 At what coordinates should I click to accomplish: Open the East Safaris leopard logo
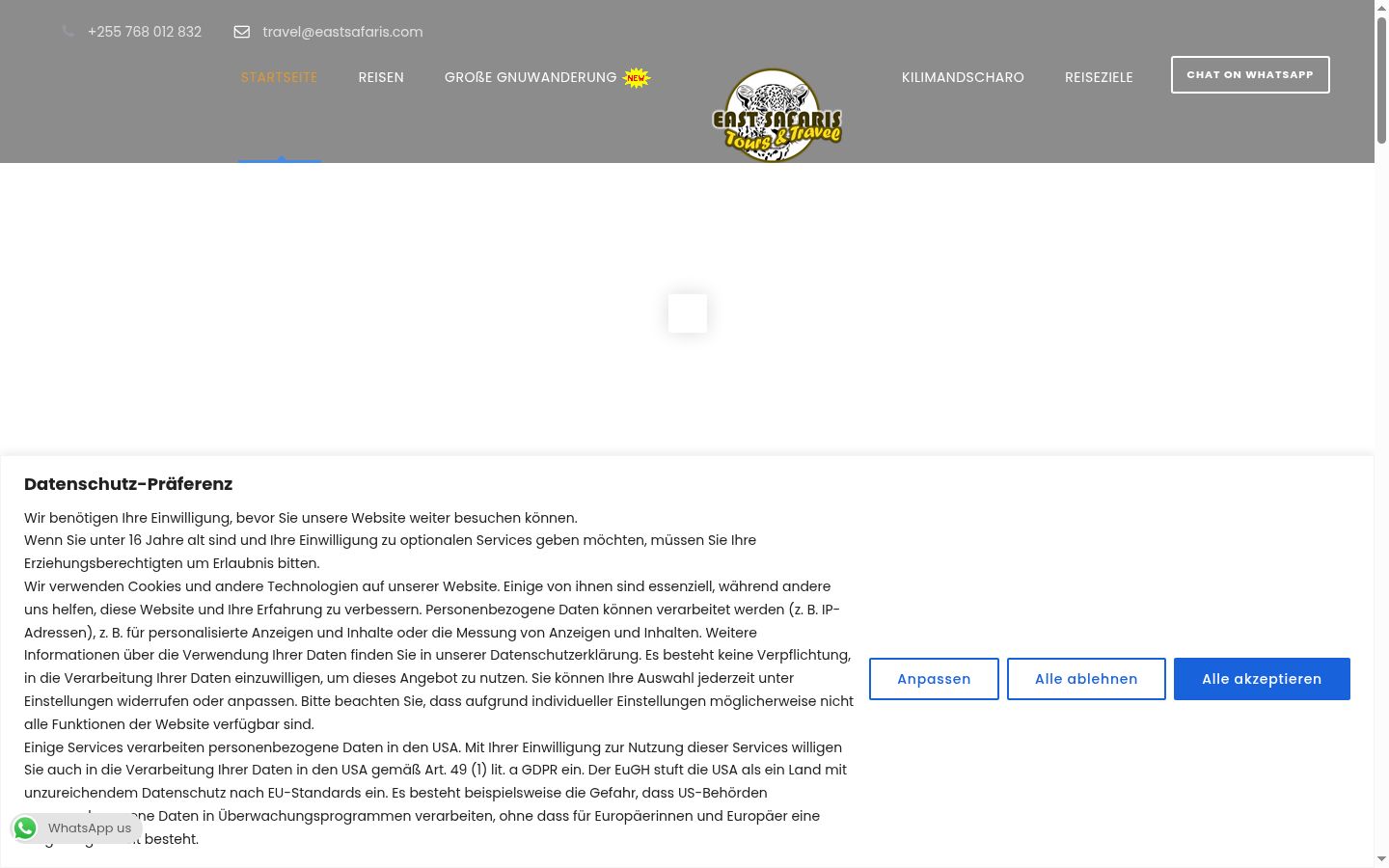click(776, 116)
